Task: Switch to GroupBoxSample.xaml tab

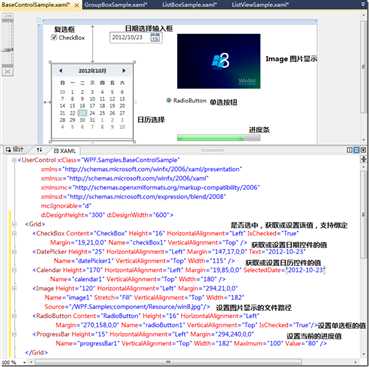Action: click(x=116, y=5)
